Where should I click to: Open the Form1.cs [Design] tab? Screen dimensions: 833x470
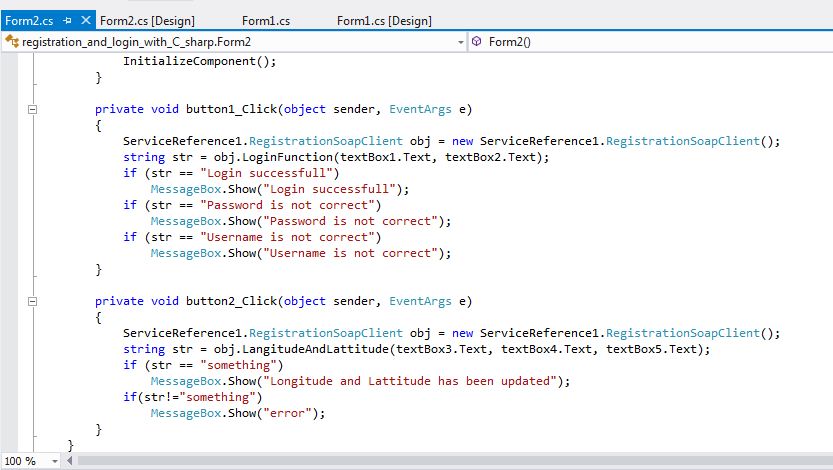point(384,21)
